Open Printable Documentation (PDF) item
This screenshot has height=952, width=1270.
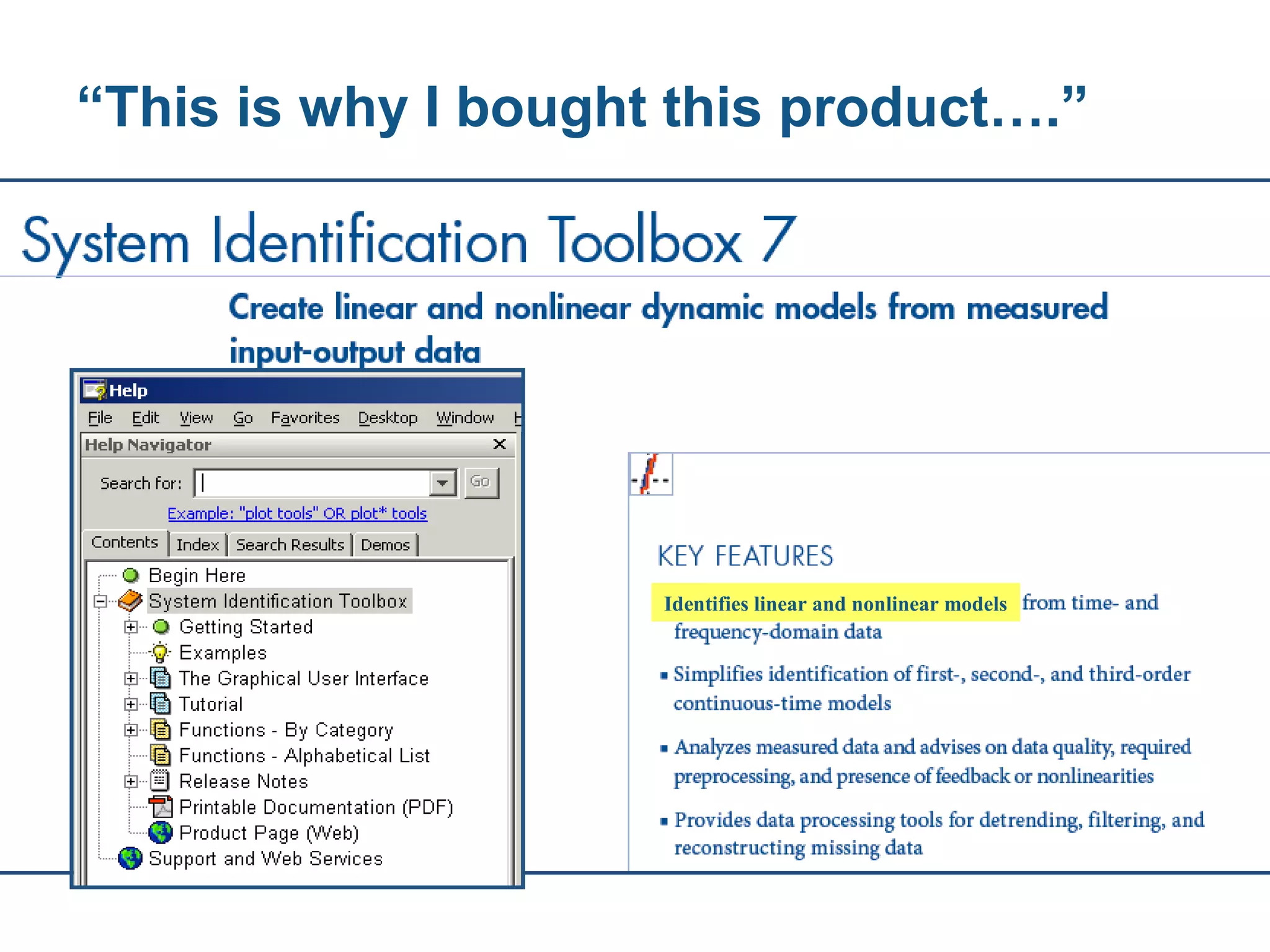coord(316,807)
